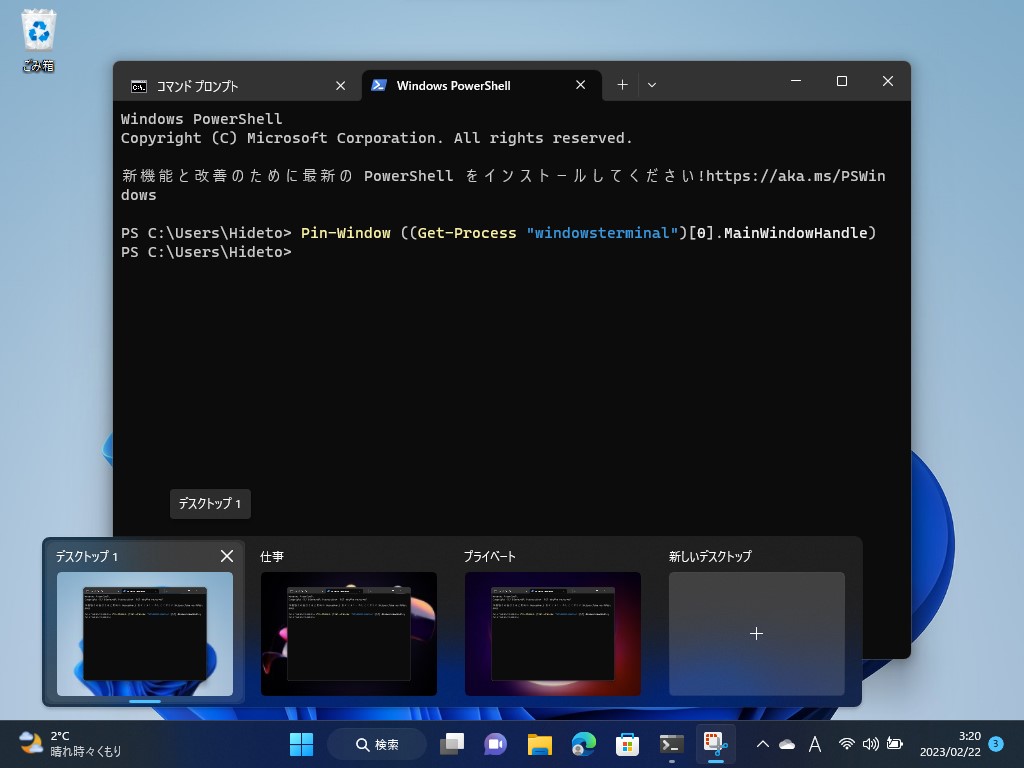Click the command prompt icon on コマンドプロンプト tab
Image resolution: width=1024 pixels, height=768 pixels.
tap(140, 86)
